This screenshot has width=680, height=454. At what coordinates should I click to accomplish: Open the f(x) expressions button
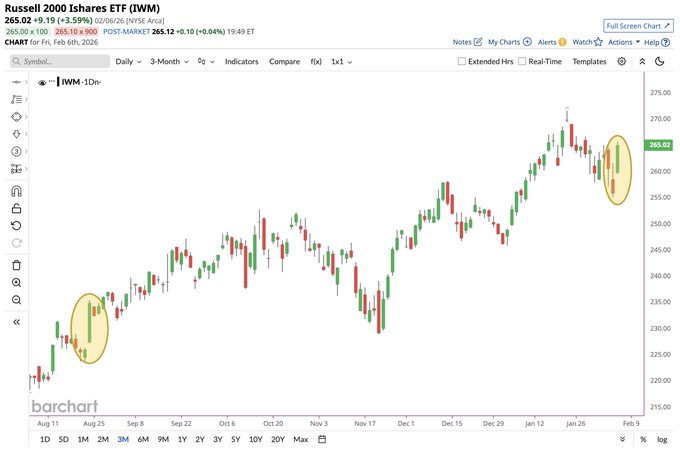pos(316,62)
